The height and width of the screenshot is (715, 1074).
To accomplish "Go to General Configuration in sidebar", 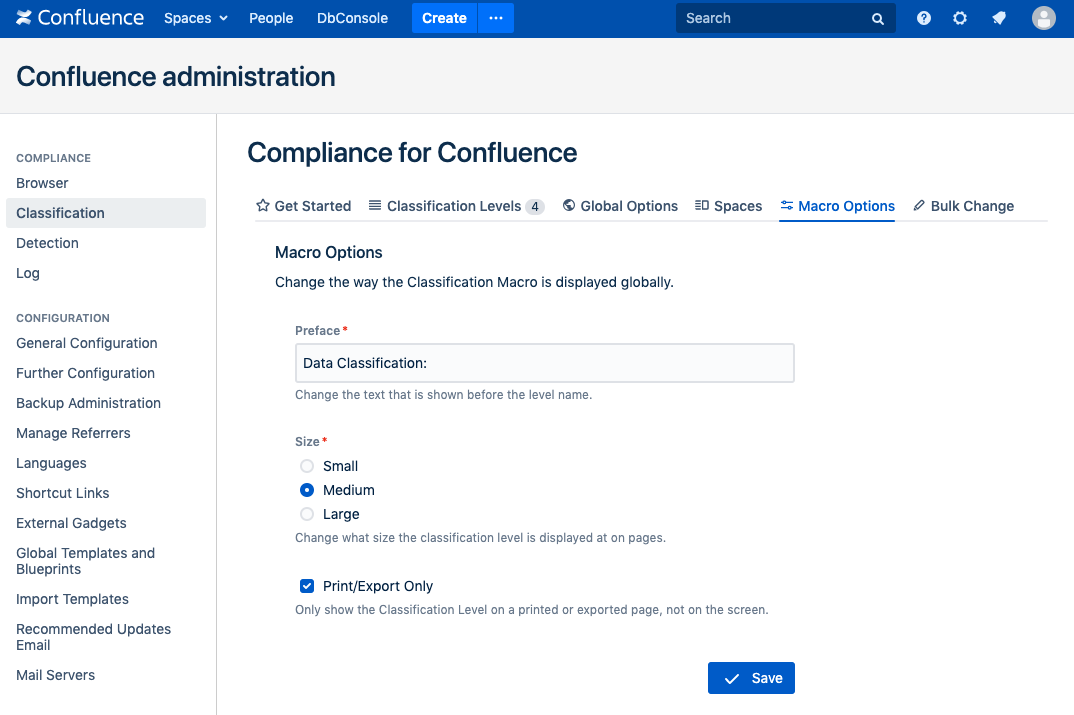I will [x=87, y=343].
